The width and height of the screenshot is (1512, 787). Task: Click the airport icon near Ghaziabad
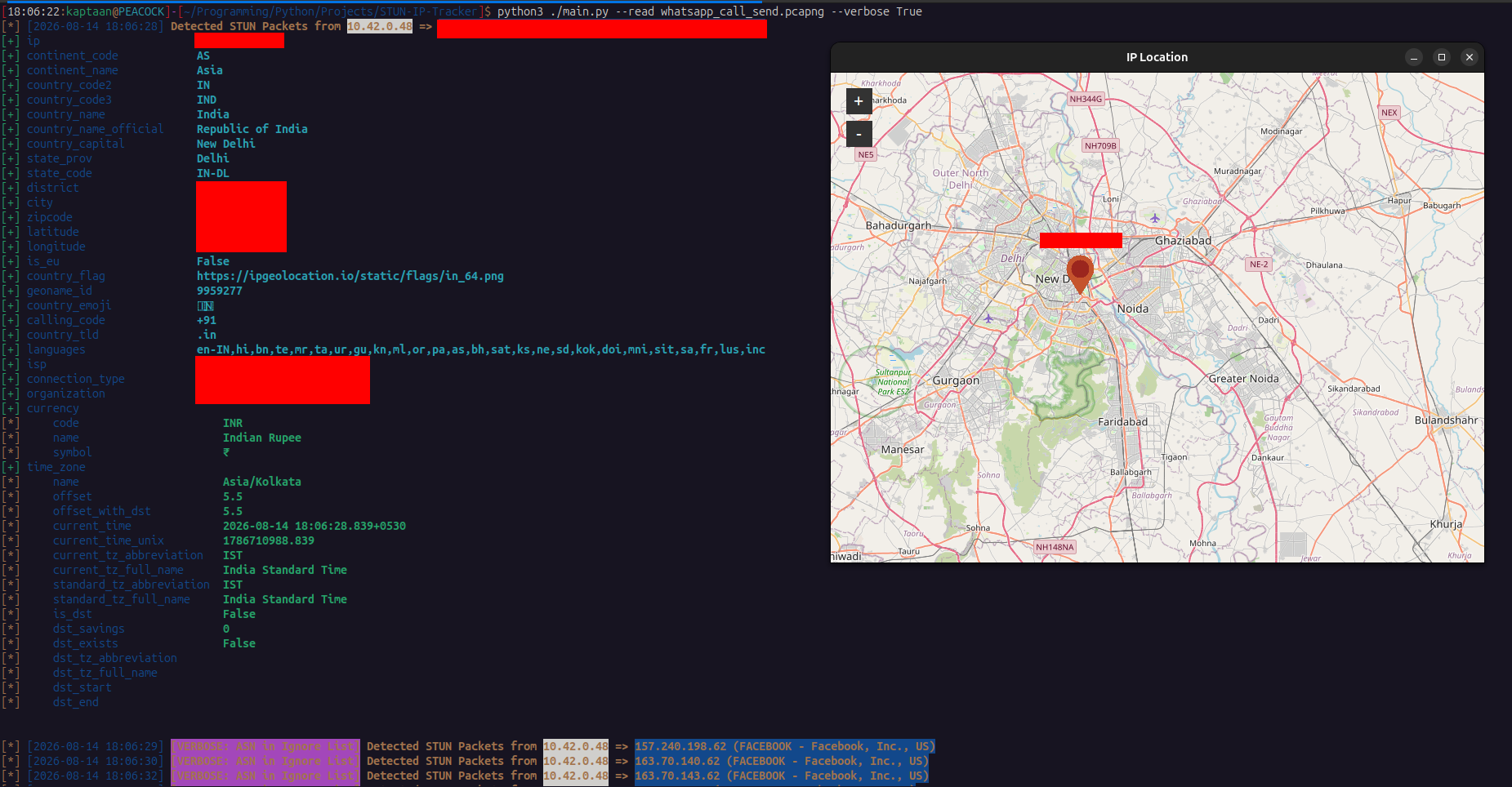(1154, 218)
